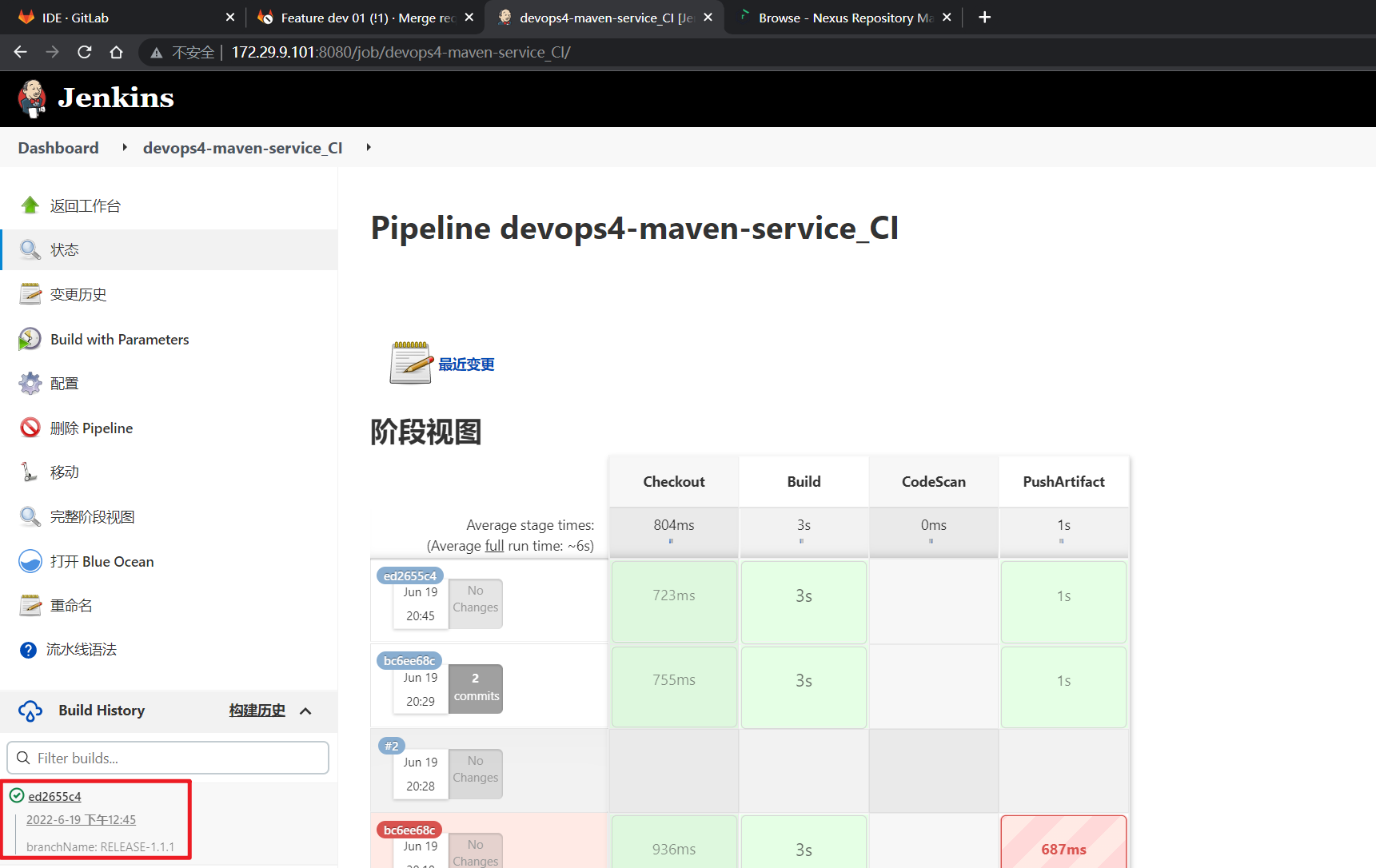Screen dimensions: 1376x868
Task: Open 重命名 in the sidebar
Action: pyautogui.click(x=71, y=605)
